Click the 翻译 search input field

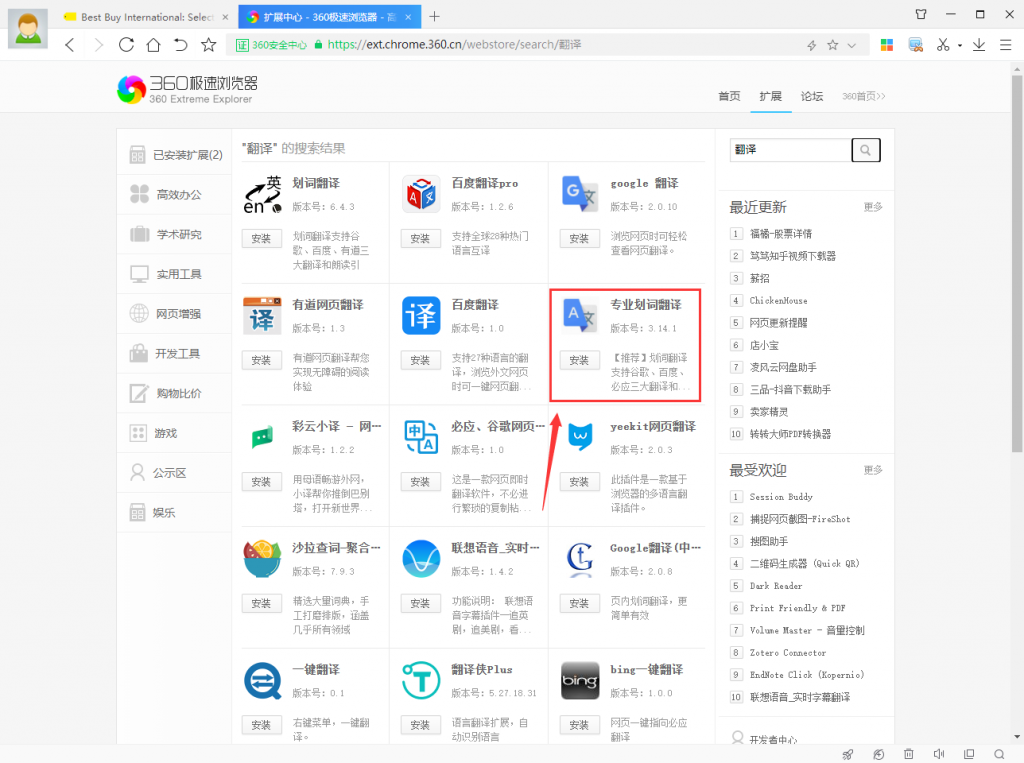point(790,150)
